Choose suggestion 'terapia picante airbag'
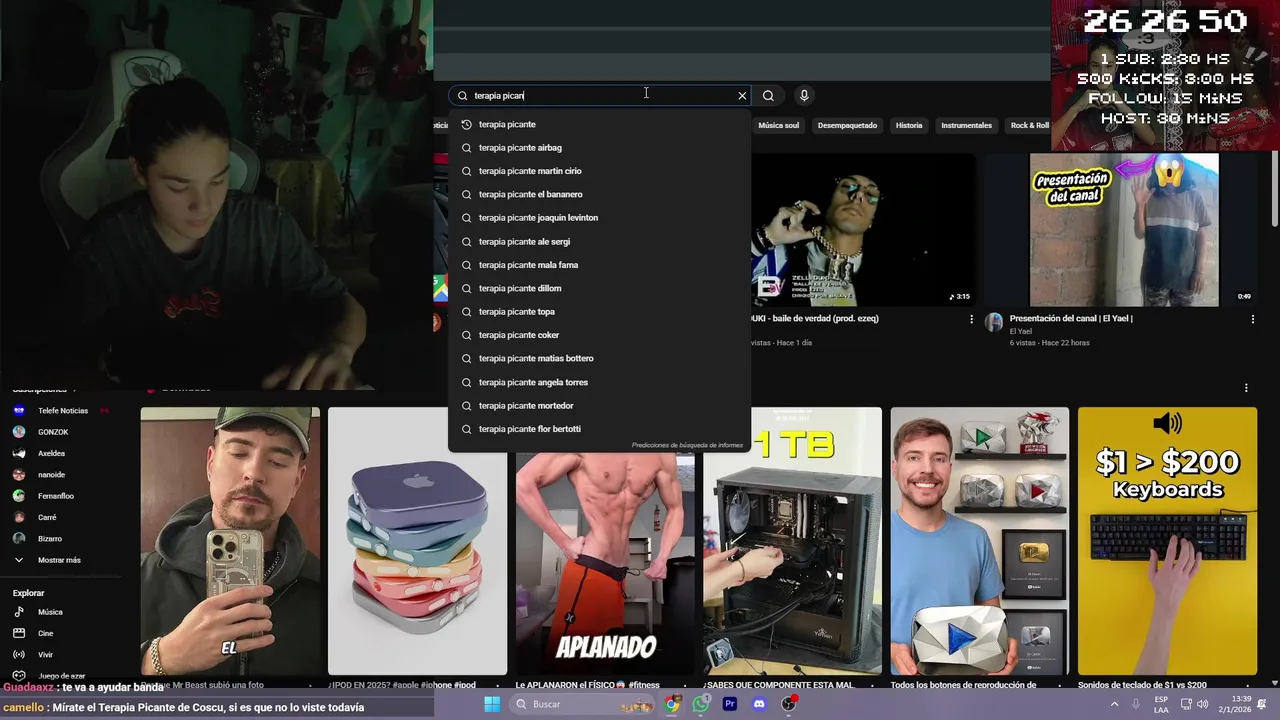Image resolution: width=1280 pixels, height=720 pixels. pos(599,148)
